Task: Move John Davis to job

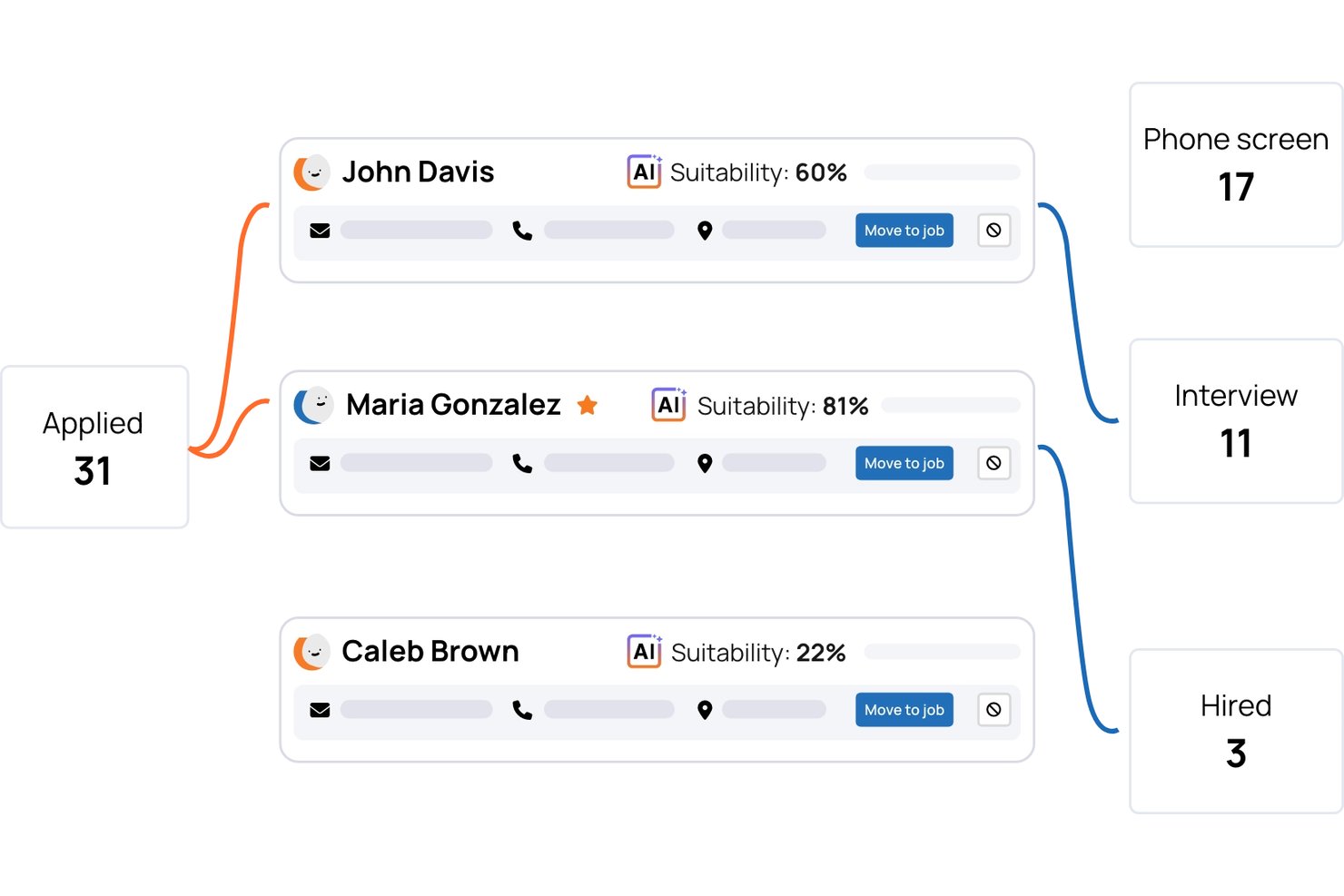Action: point(904,231)
